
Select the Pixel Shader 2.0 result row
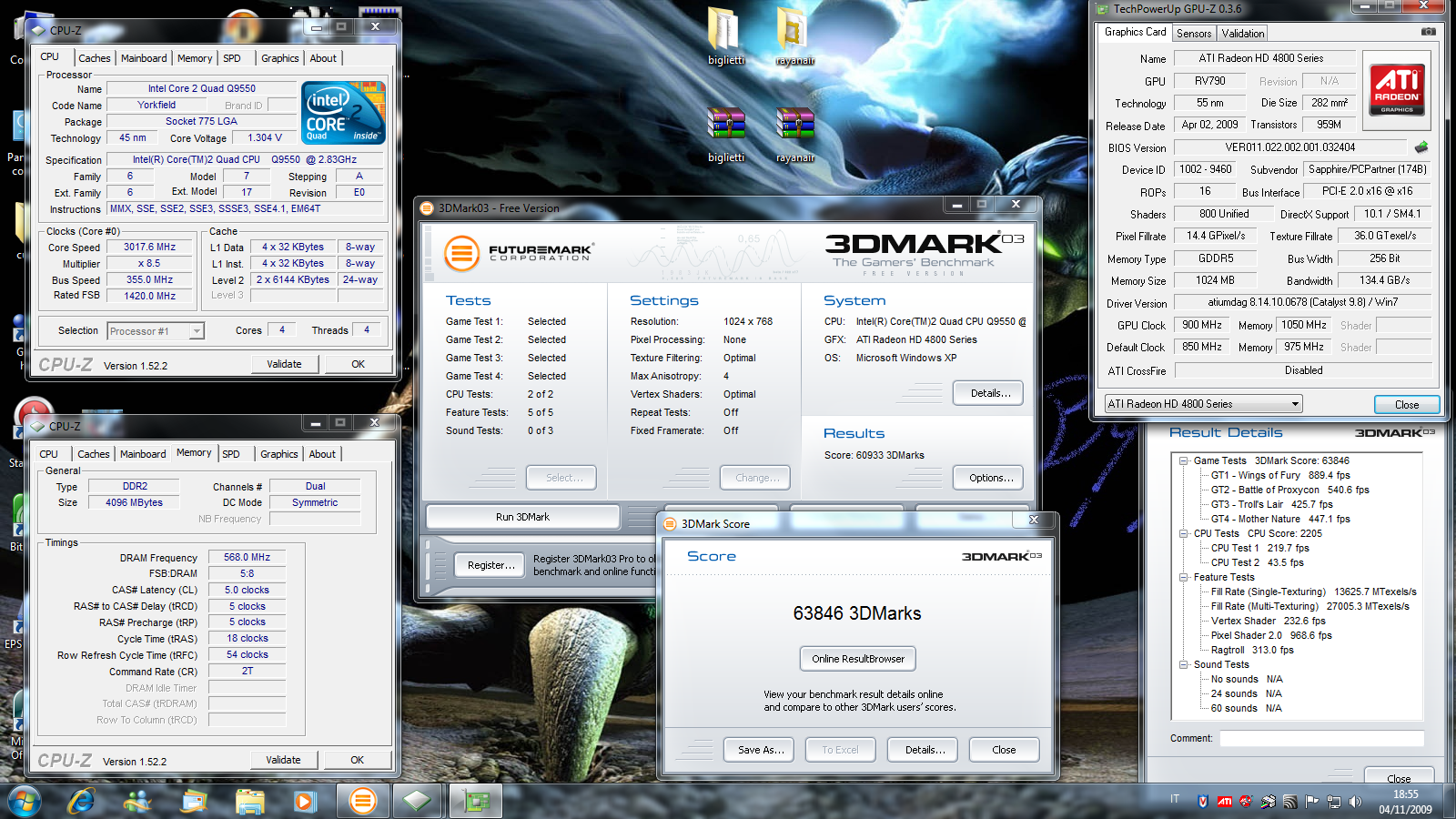tap(1271, 635)
